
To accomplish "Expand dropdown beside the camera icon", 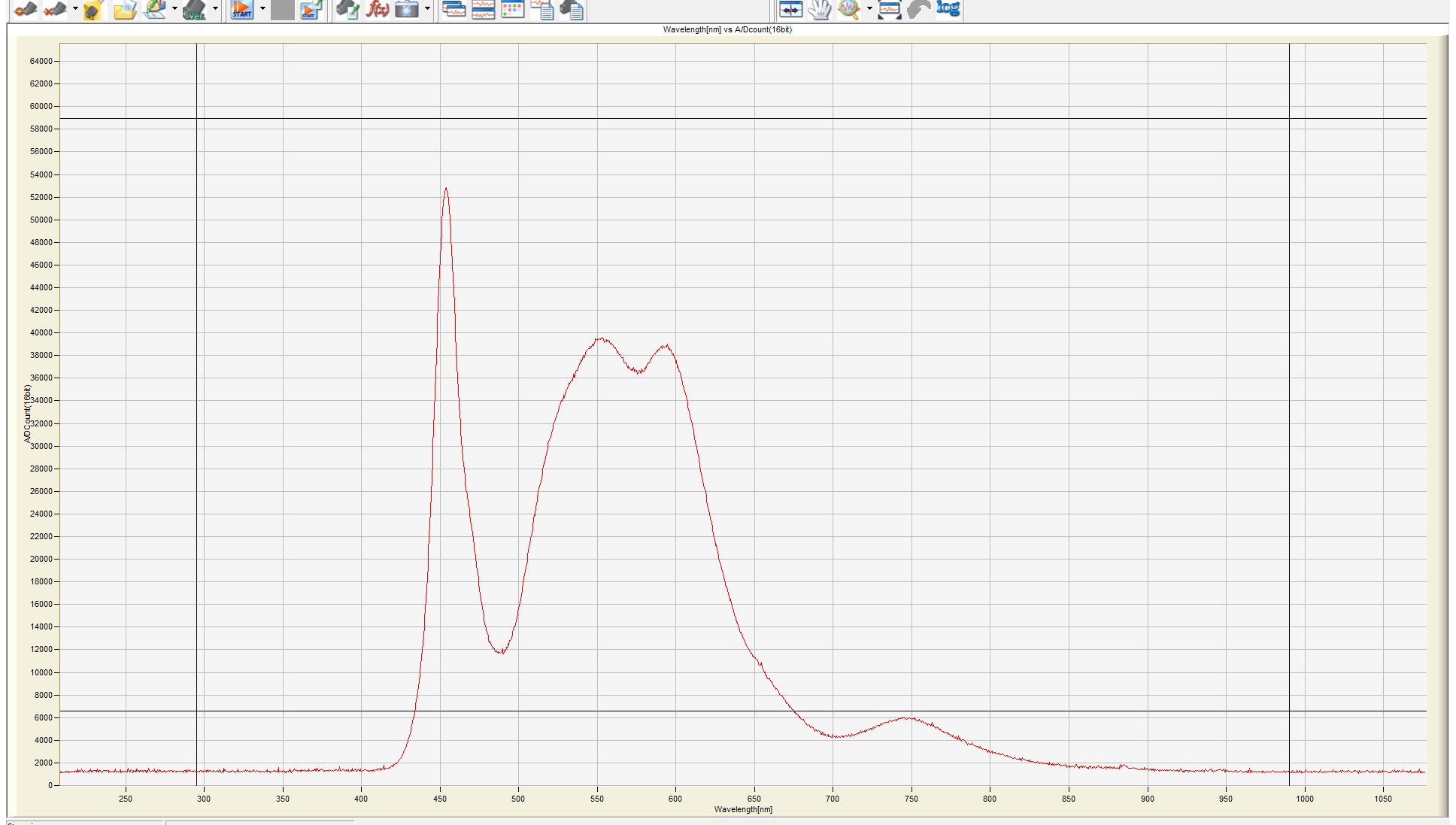I will [x=427, y=9].
